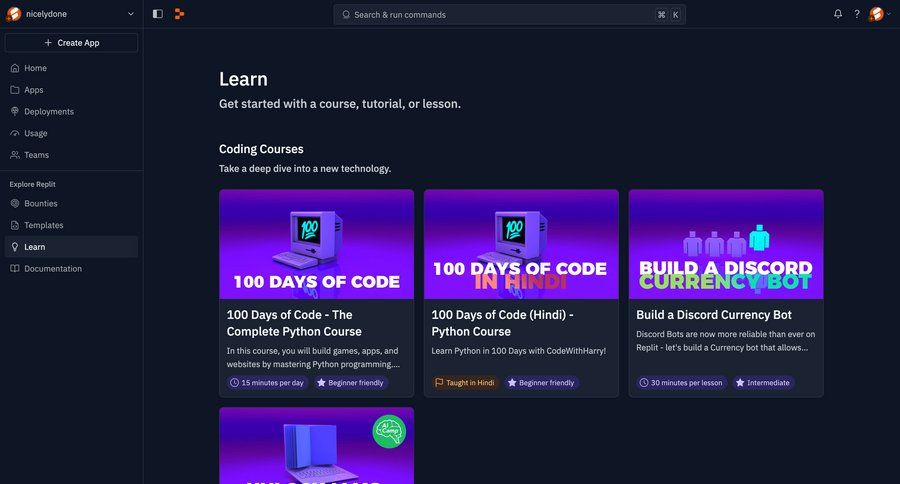Viewport: 900px width, 484px height.
Task: Click the Search & run commands field
Action: 509,14
